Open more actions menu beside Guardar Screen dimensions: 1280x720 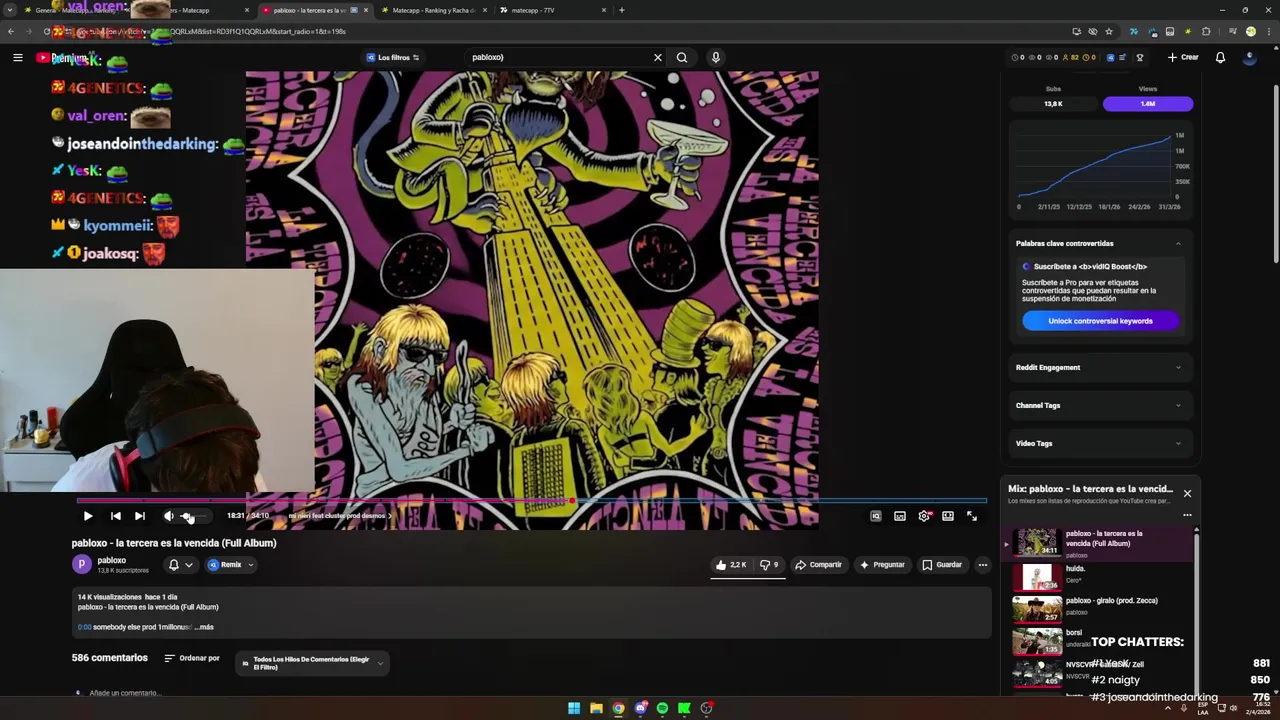tap(983, 565)
